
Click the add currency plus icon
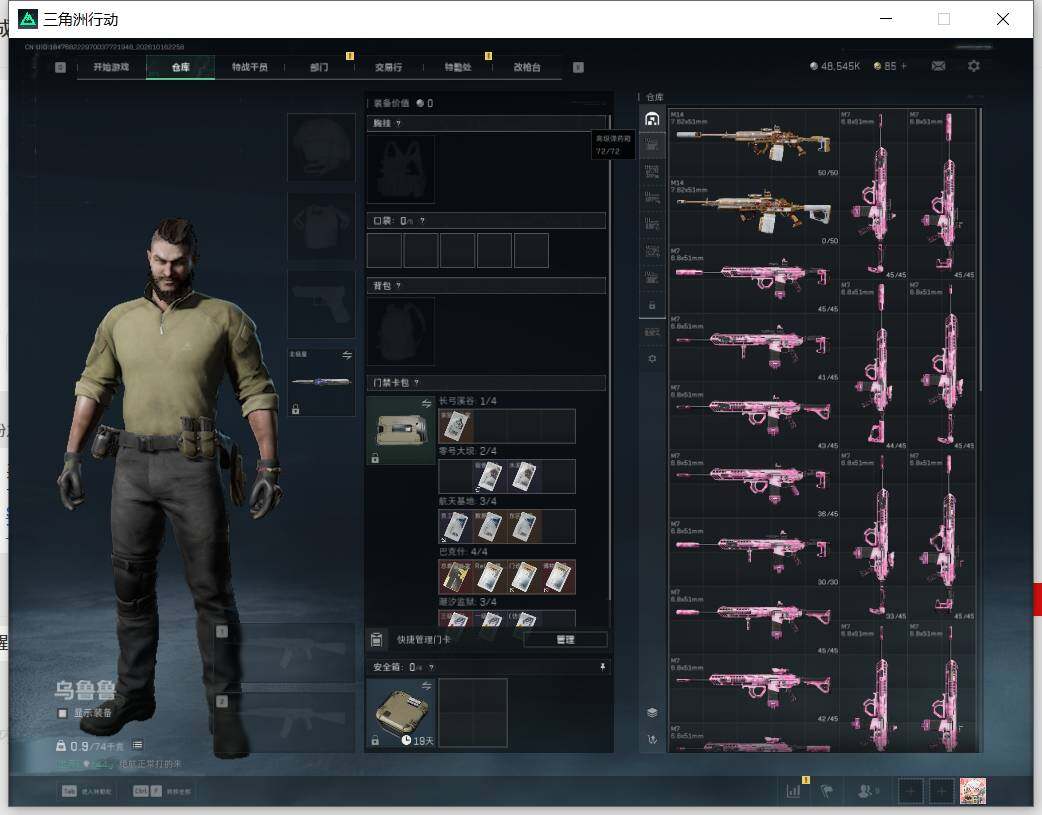click(x=904, y=66)
